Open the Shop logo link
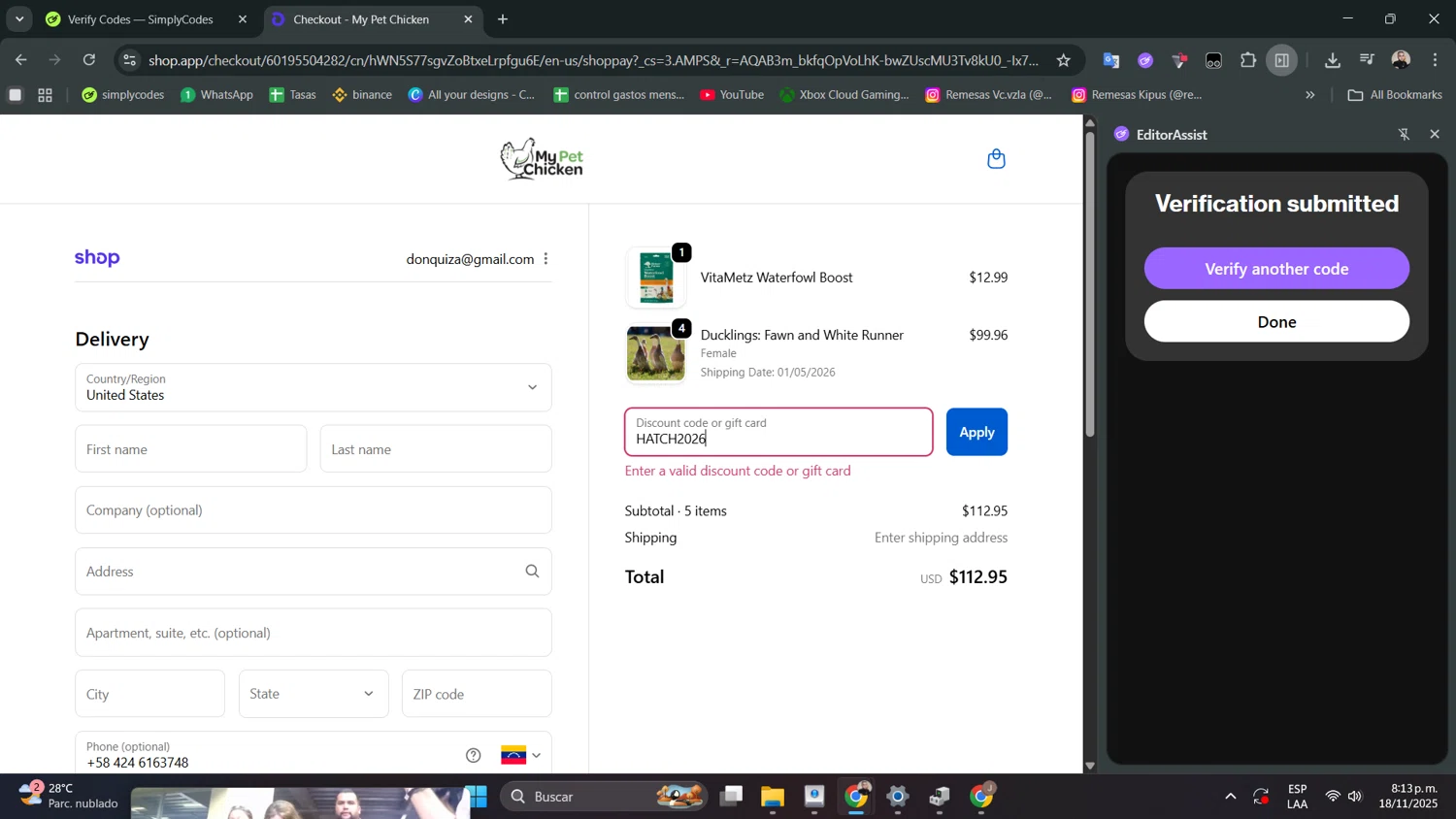This screenshot has height=819, width=1456. coord(97,258)
